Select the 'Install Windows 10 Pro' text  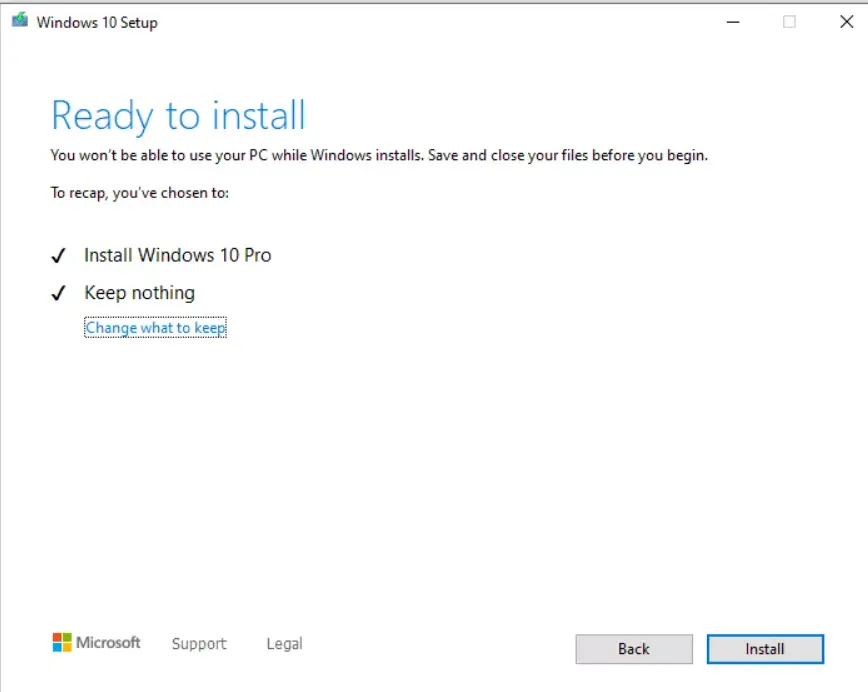(x=178, y=255)
